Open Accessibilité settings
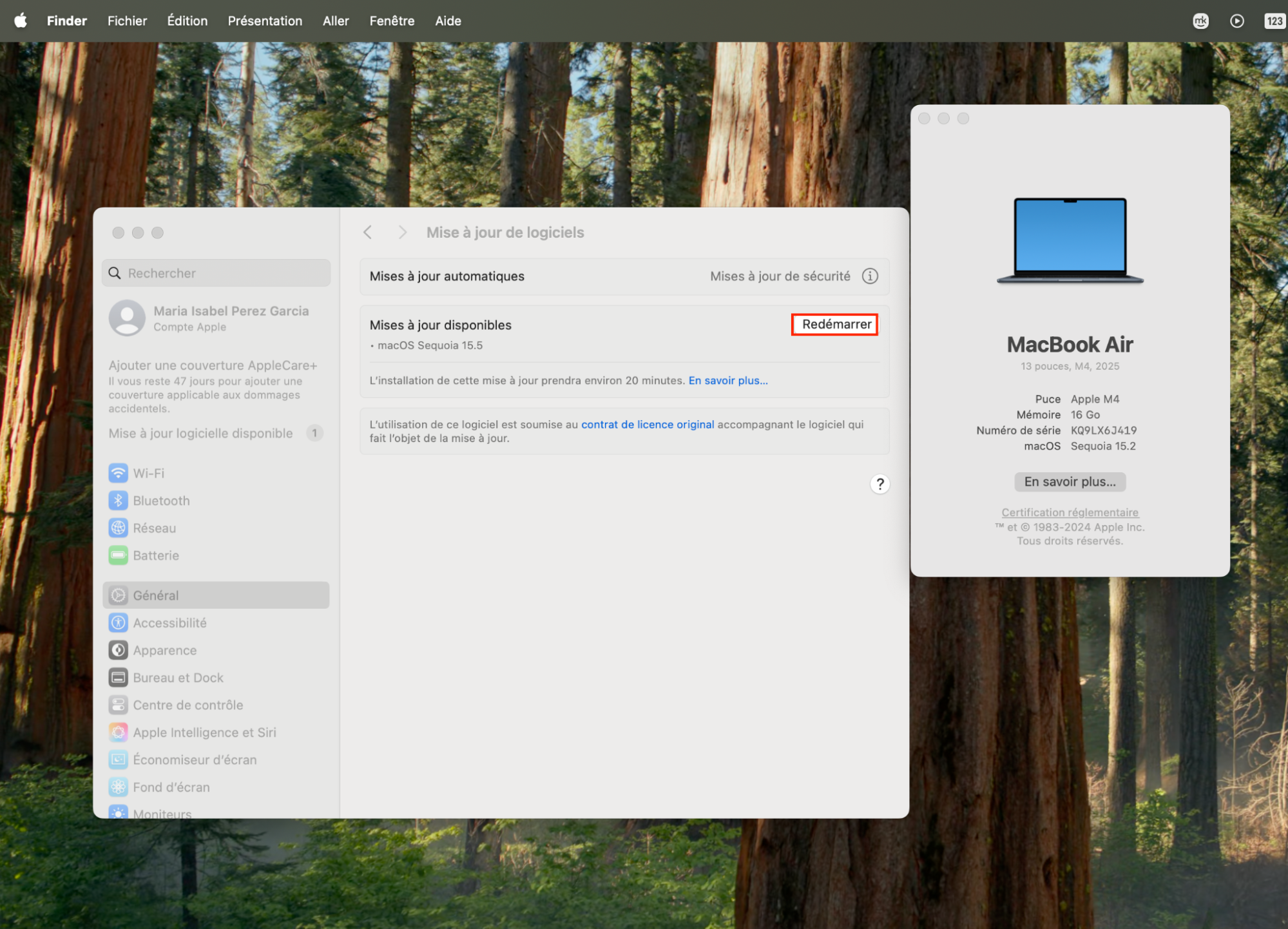This screenshot has height=929, width=1288. pyautogui.click(x=169, y=622)
